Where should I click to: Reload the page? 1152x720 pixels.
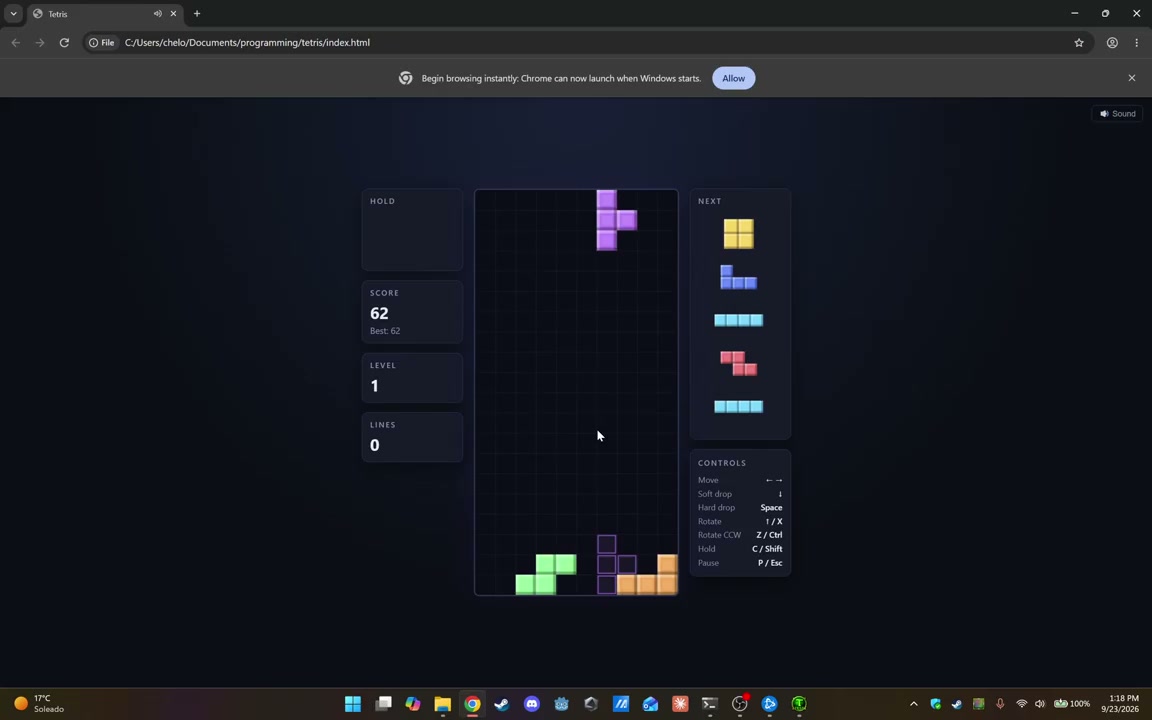[64, 43]
